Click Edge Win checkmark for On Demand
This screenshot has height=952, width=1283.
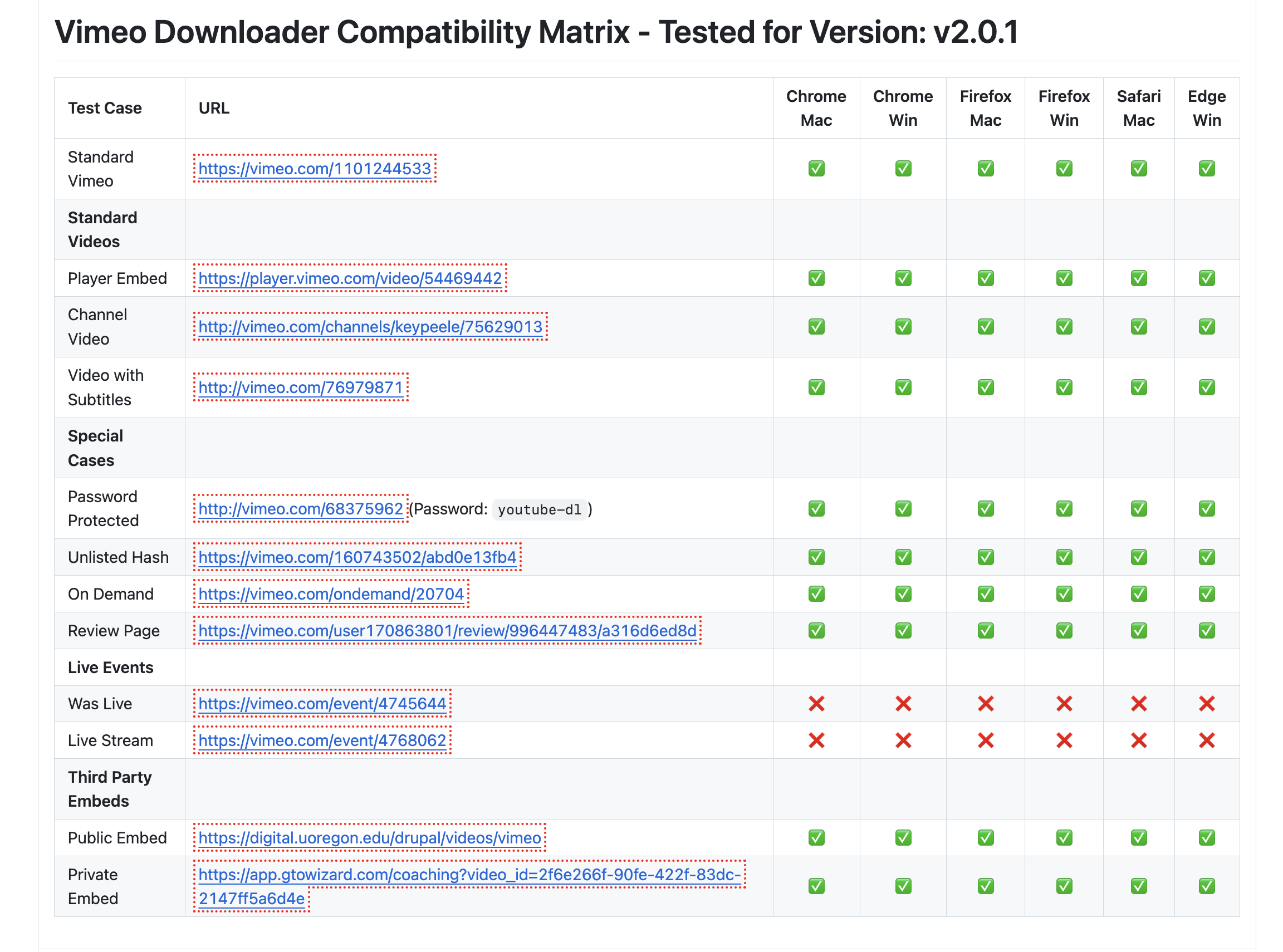click(1206, 594)
